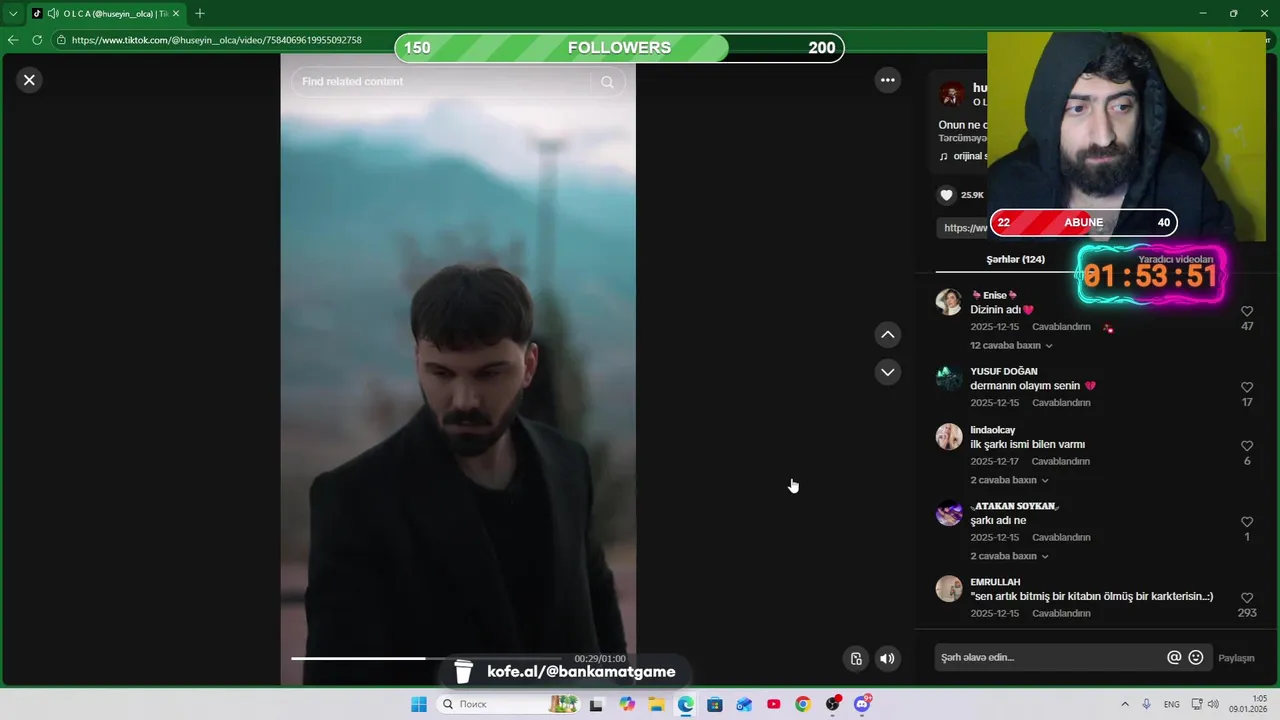Expand 12 replies under Enise's comment
Viewport: 1280px width, 720px height.
pyautogui.click(x=1011, y=345)
